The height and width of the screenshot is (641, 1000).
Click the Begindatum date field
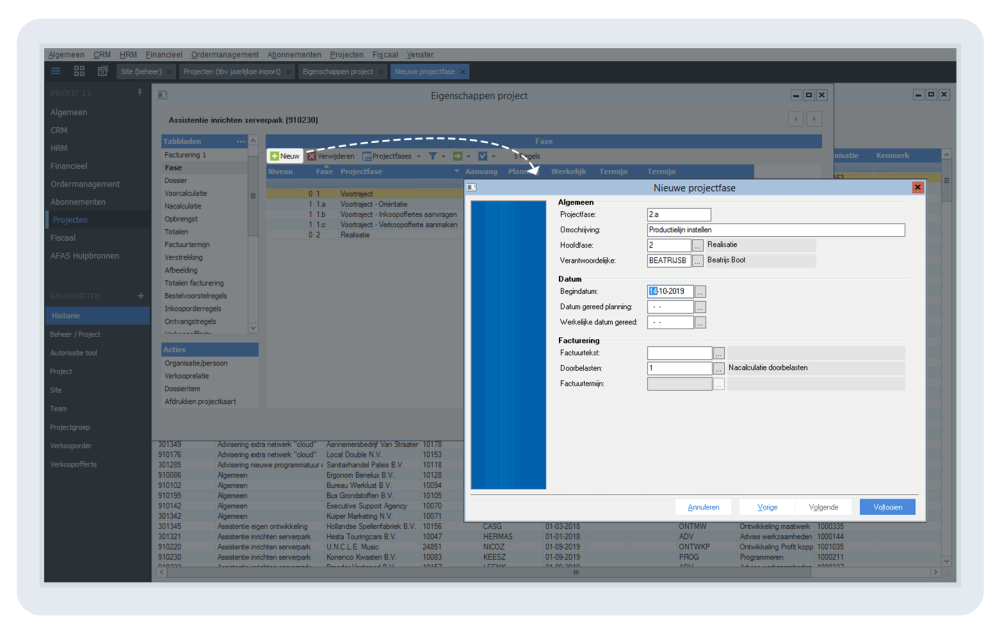(x=670, y=291)
